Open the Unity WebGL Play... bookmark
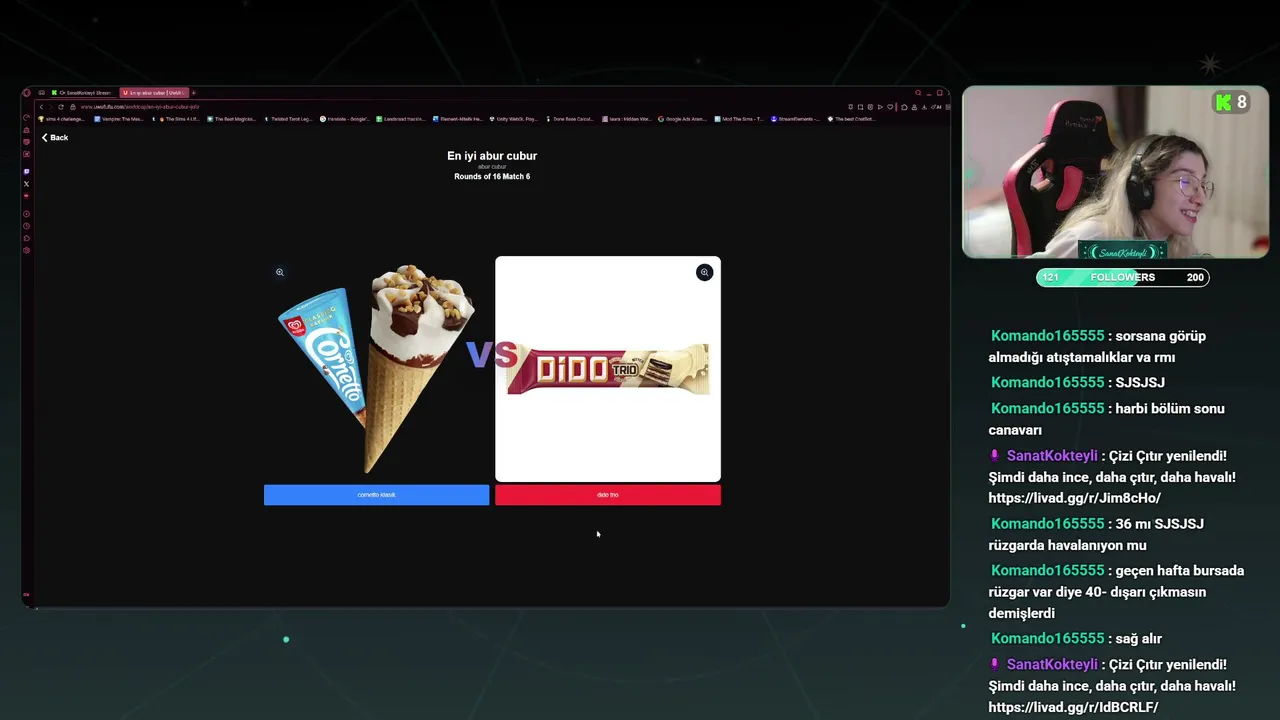 (514, 119)
